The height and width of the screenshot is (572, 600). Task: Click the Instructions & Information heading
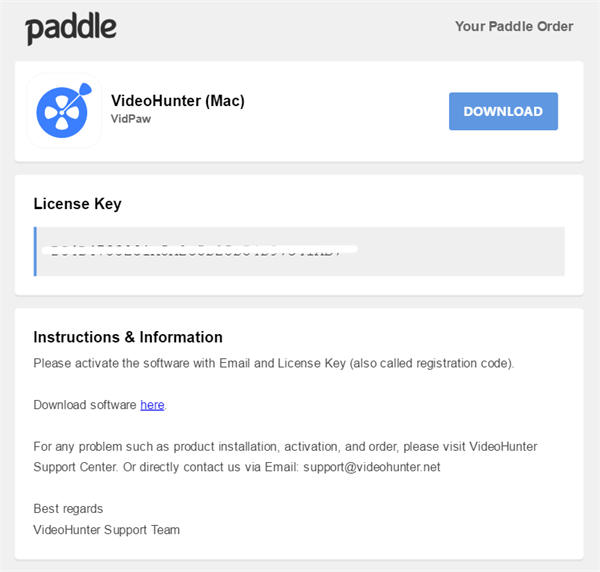[x=128, y=337]
